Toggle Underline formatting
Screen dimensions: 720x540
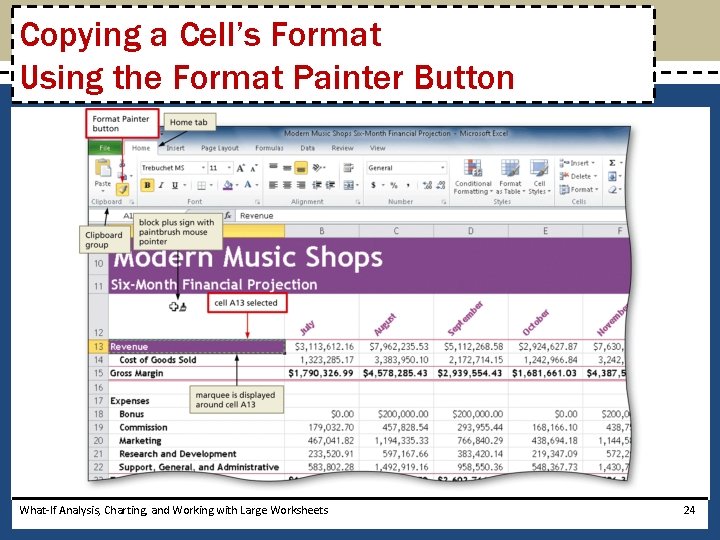pyautogui.click(x=174, y=186)
